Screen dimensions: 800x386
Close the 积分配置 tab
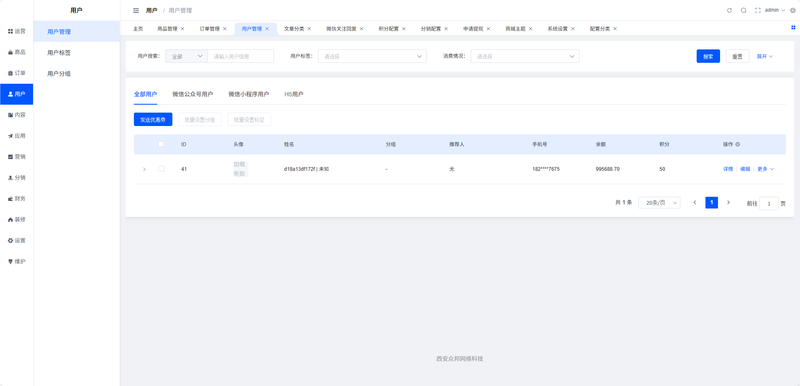click(404, 29)
